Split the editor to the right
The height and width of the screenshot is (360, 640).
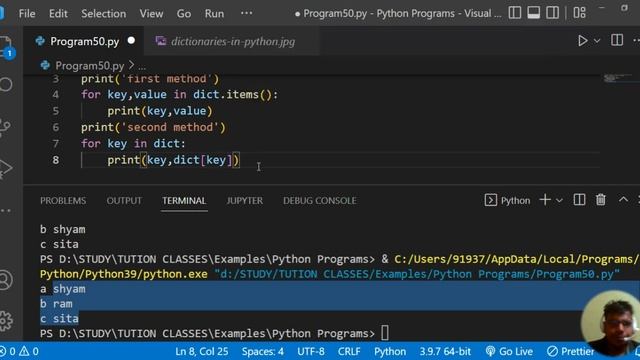(617, 40)
